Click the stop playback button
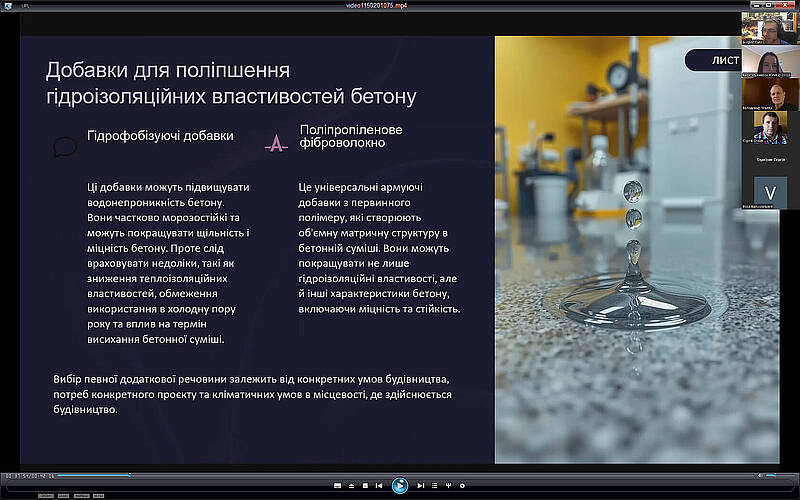Image resolution: width=800 pixels, height=500 pixels. point(365,486)
